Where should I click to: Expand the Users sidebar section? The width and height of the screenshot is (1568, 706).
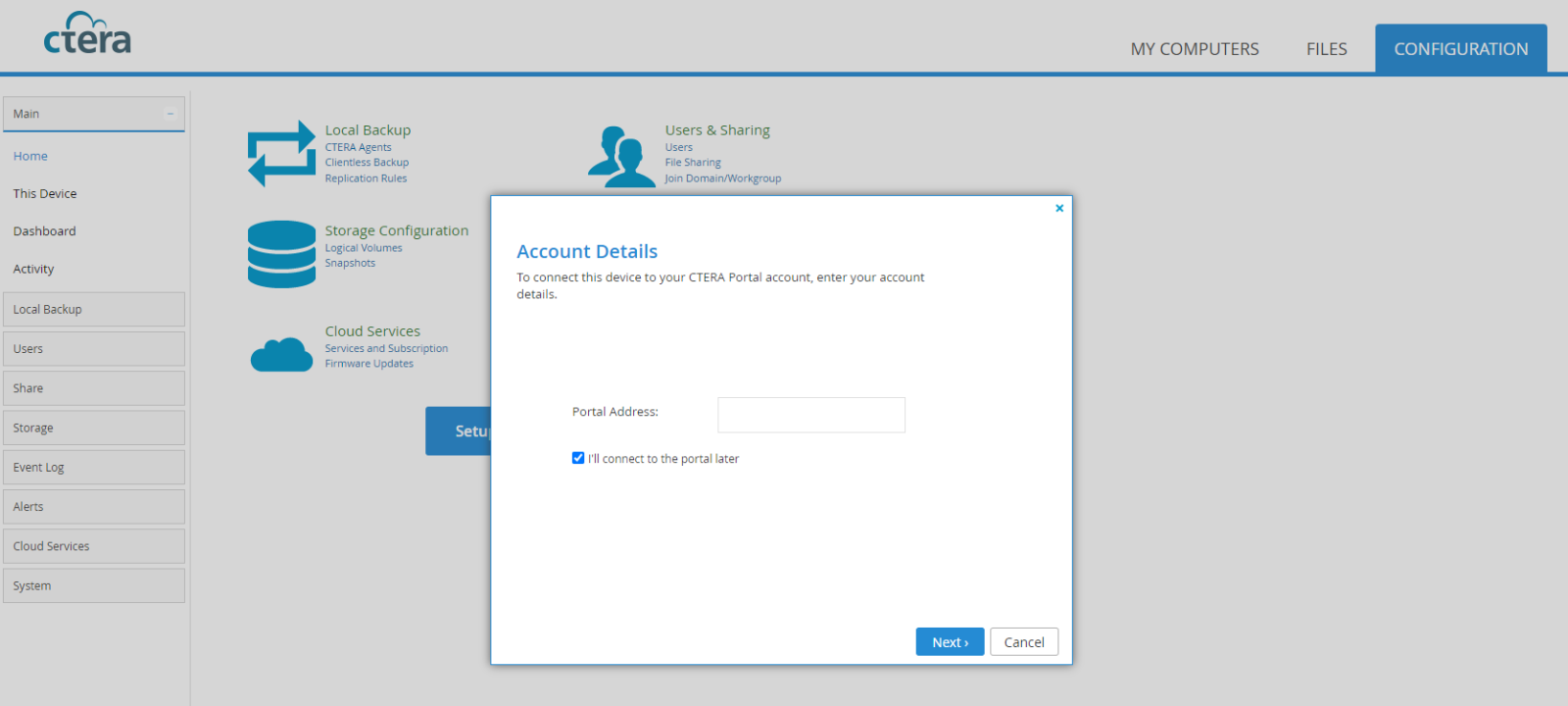(x=94, y=349)
